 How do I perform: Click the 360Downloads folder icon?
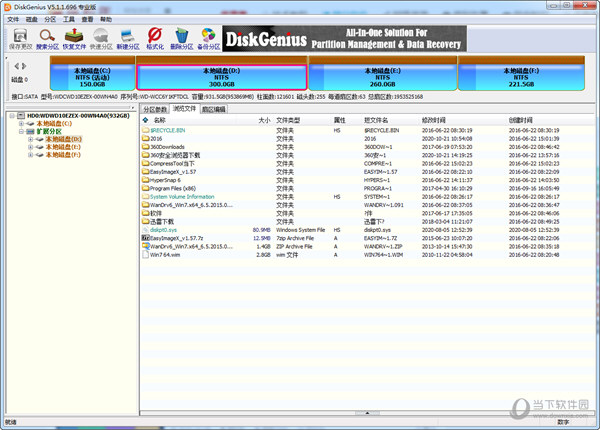click(145, 147)
